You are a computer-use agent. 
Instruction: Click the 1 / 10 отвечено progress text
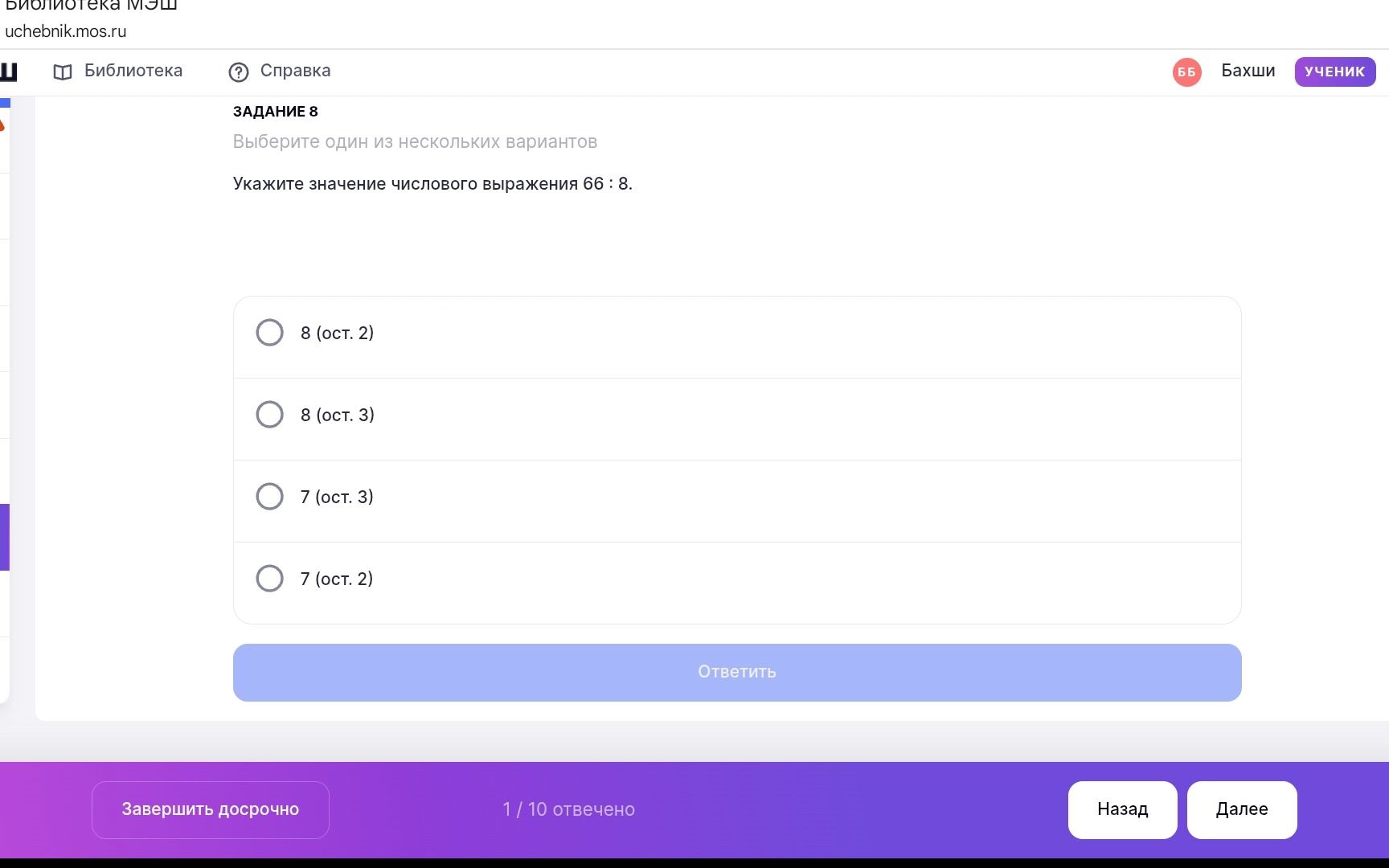point(569,810)
